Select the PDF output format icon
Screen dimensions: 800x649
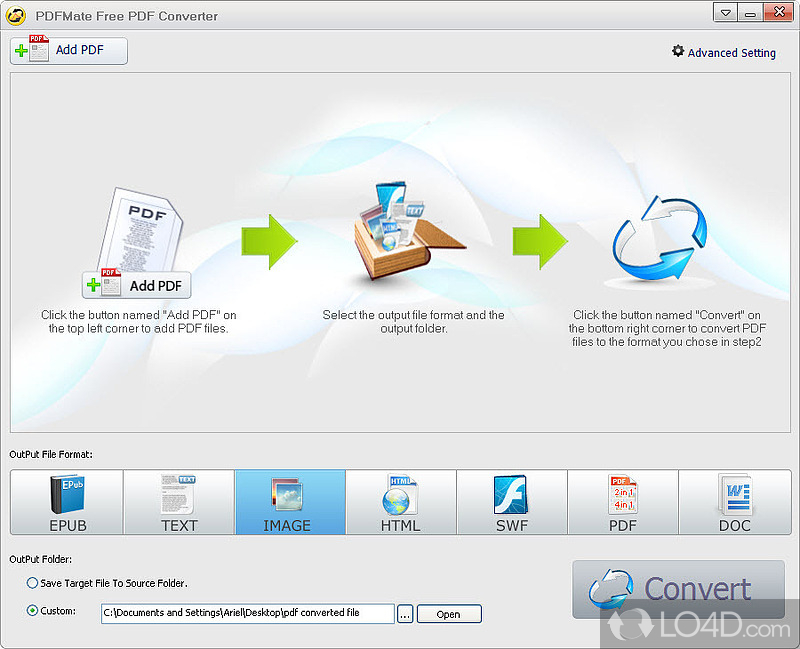623,502
